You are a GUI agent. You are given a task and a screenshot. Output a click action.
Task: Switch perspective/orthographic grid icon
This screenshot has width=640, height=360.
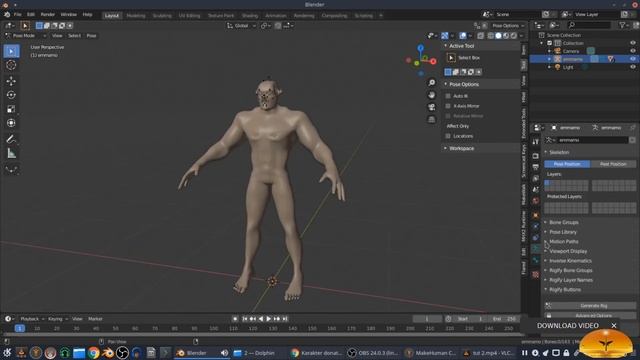pyautogui.click(x=431, y=120)
